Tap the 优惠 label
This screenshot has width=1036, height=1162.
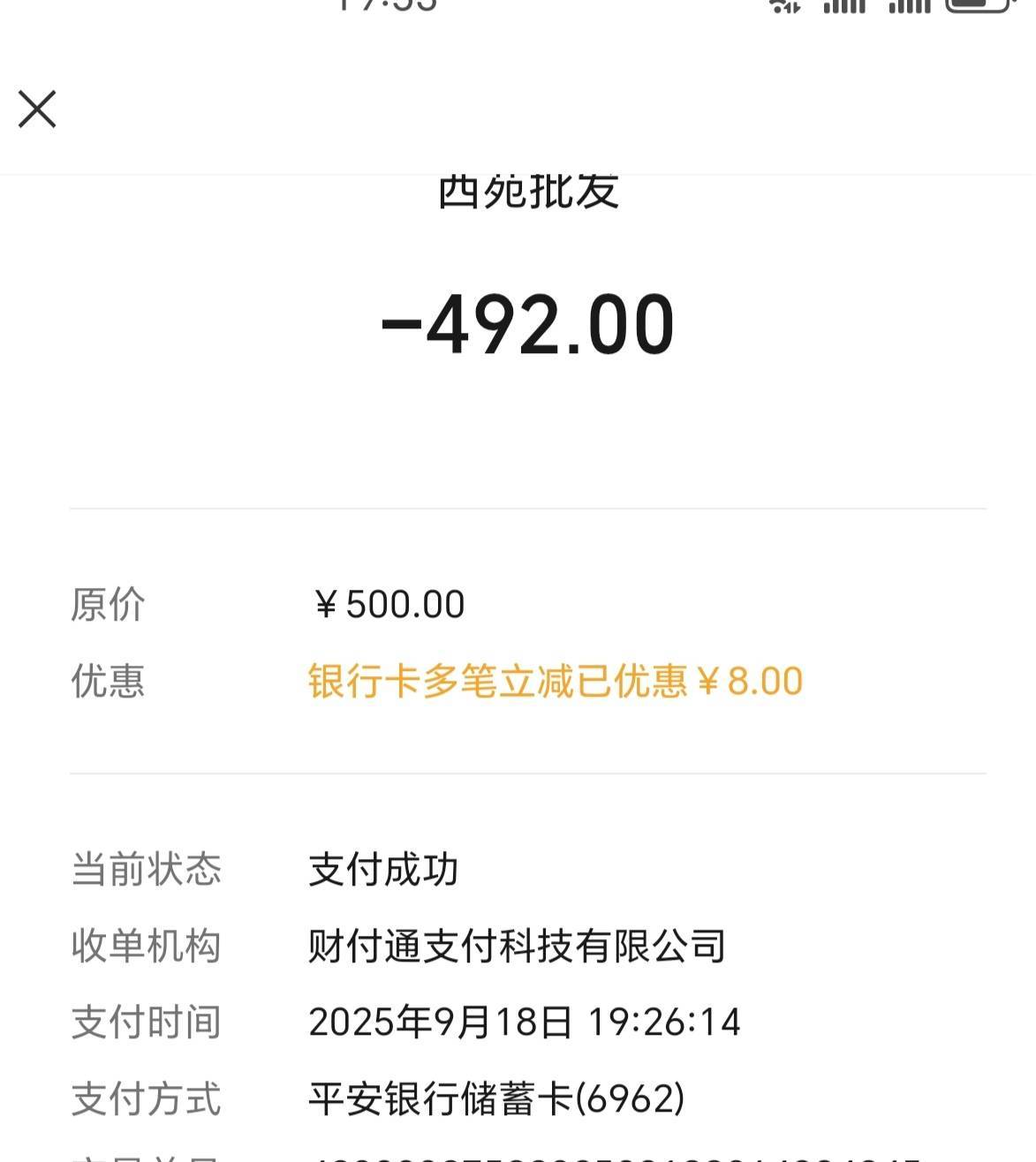(108, 681)
